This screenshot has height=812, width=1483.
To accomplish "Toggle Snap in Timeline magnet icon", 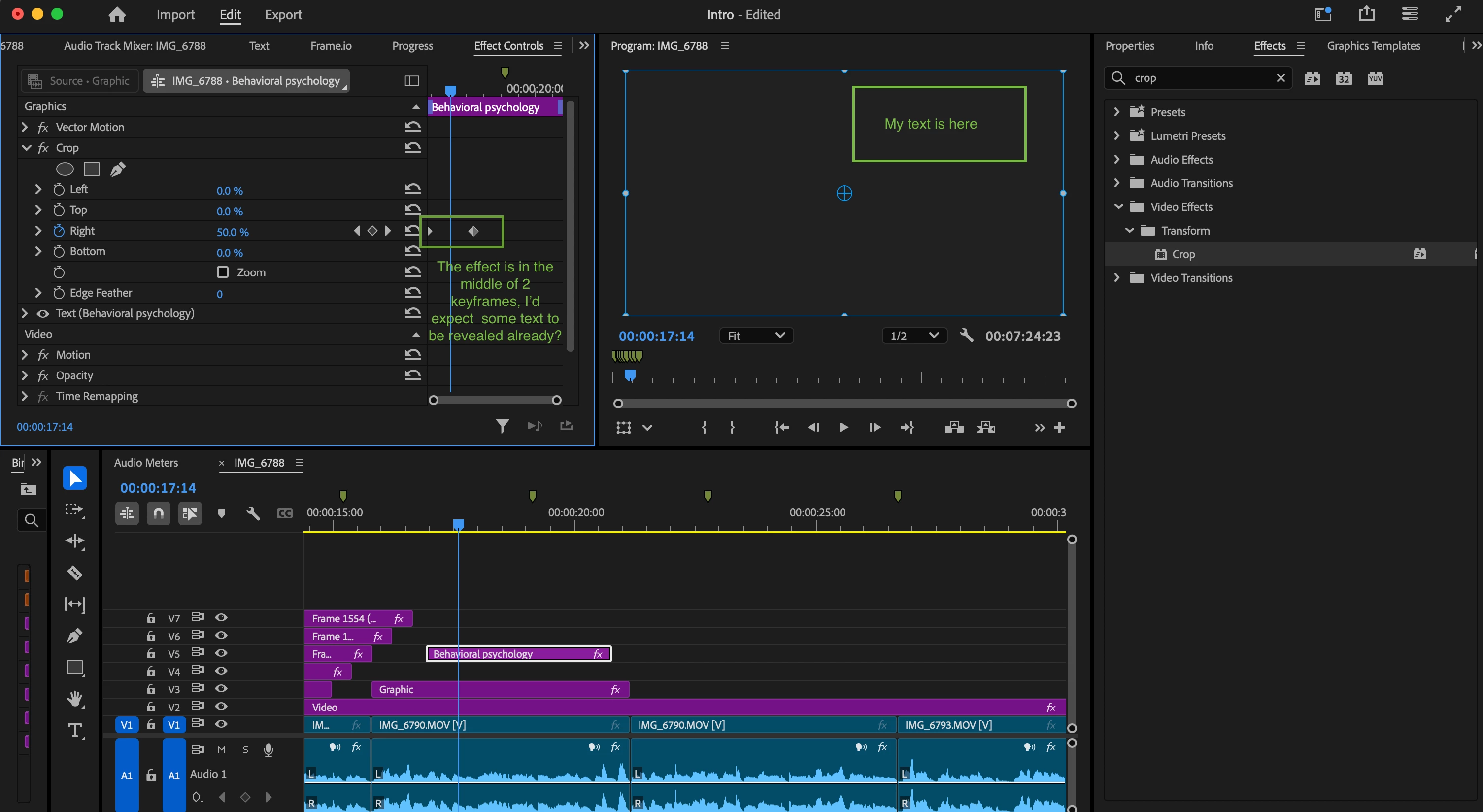I will [158, 512].
